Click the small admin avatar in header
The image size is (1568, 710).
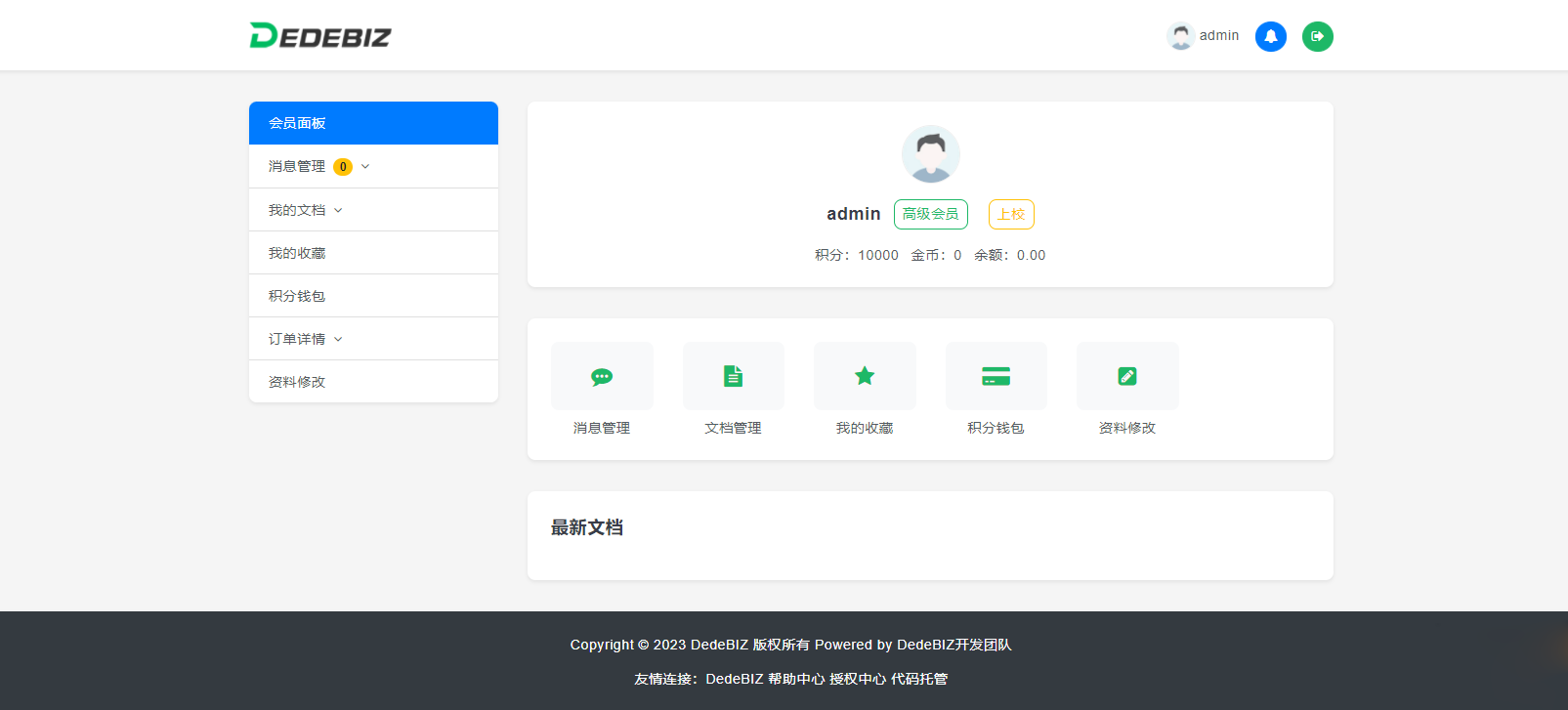(x=1181, y=36)
